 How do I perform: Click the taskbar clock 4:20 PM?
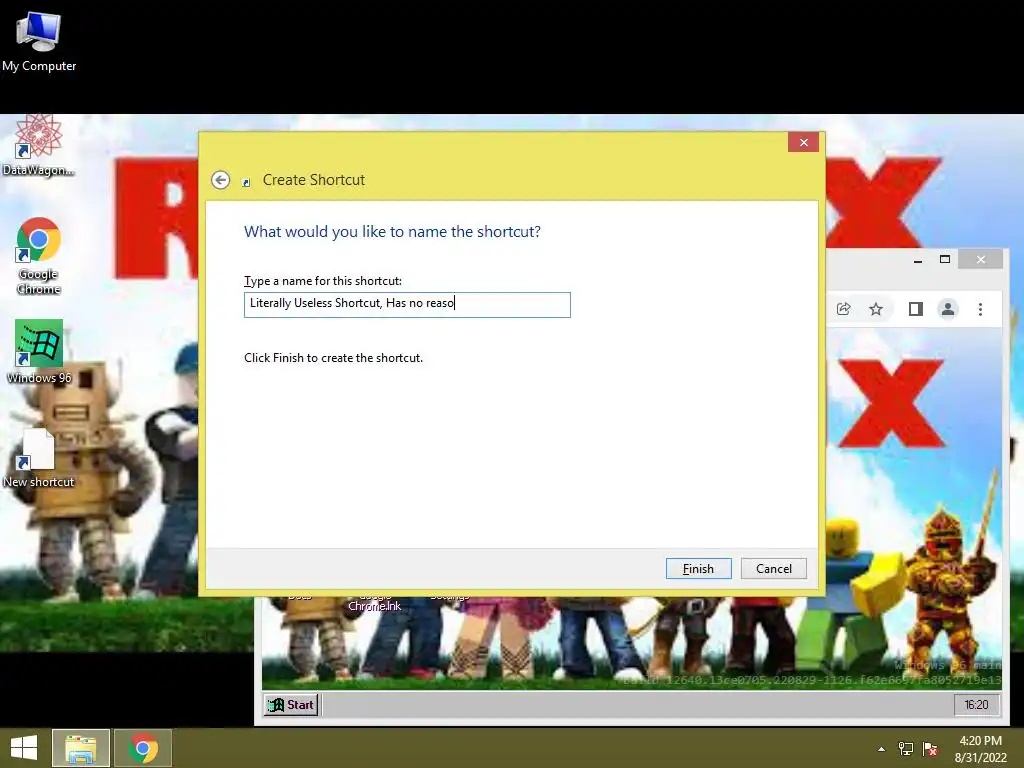[x=980, y=749]
